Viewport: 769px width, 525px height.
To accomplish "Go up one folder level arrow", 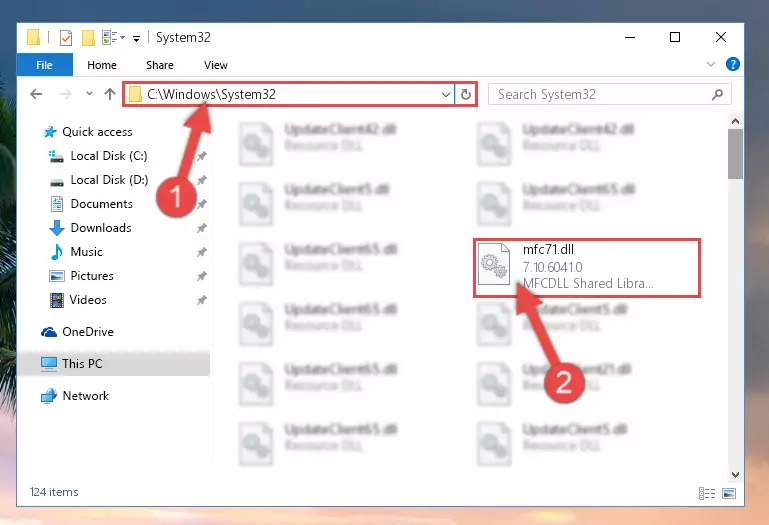I will point(110,94).
